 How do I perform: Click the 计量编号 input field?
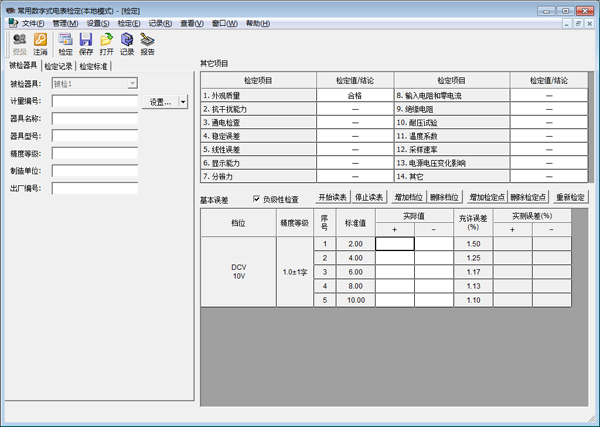click(94, 101)
